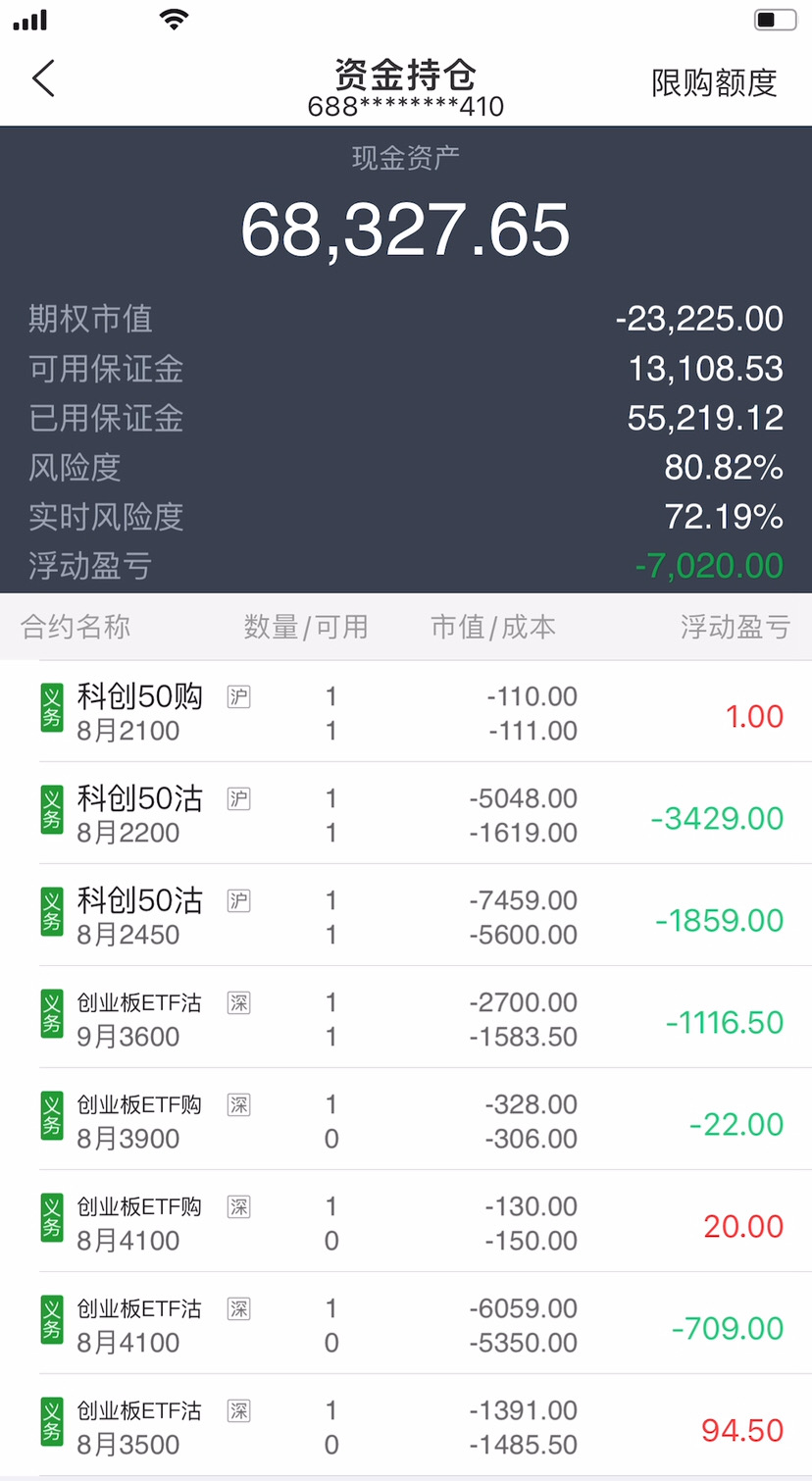Tap the battery status icon
The height and width of the screenshot is (1481, 812).
coord(775,20)
